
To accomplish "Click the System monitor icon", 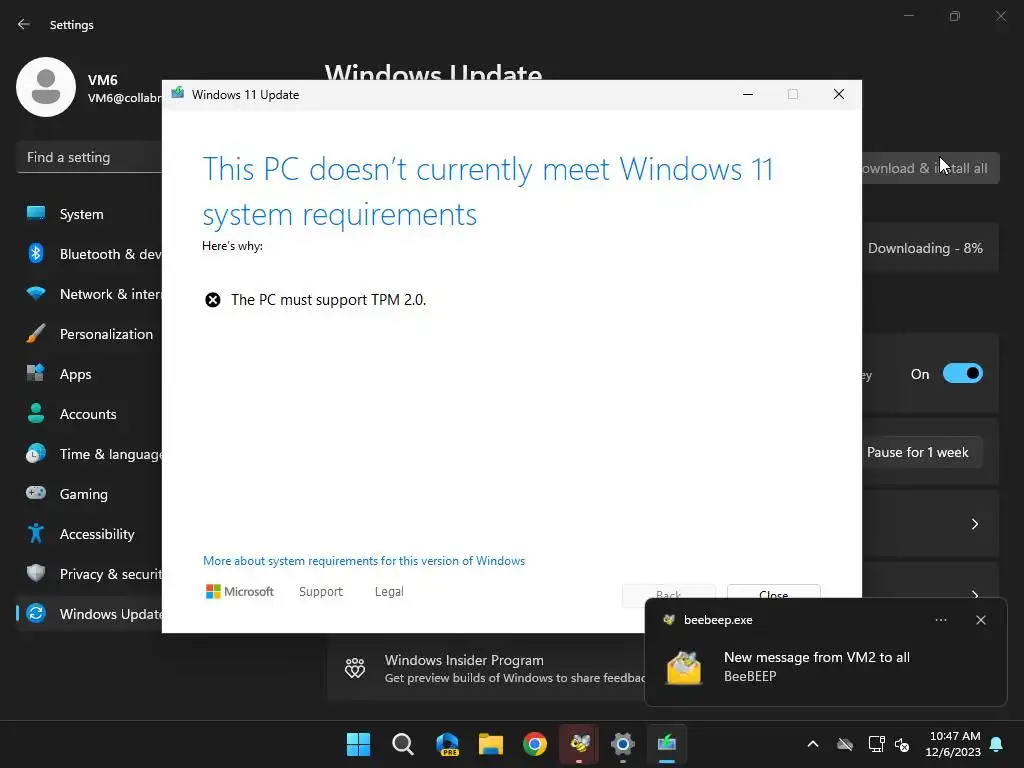I will tap(36, 213).
